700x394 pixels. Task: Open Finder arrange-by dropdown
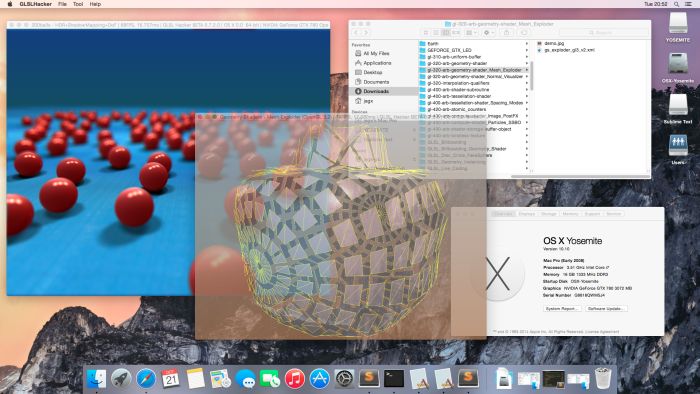pyautogui.click(x=470, y=33)
